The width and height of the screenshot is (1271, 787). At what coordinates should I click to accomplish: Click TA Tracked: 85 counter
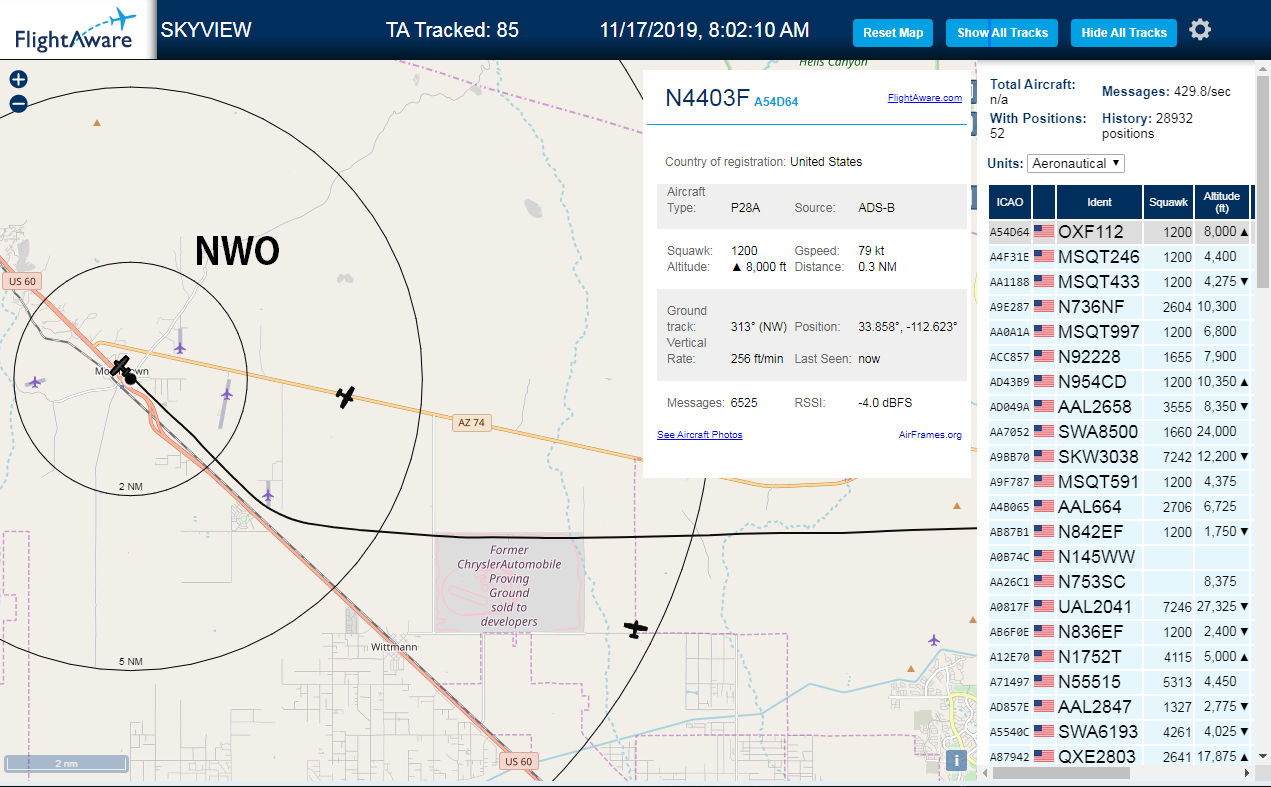(452, 30)
